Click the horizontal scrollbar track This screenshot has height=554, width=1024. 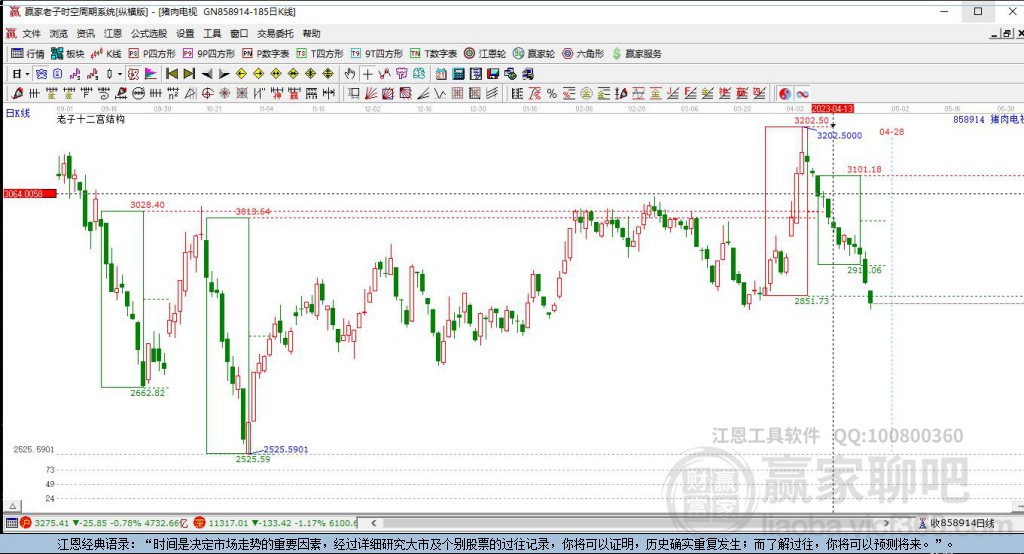tap(630, 523)
